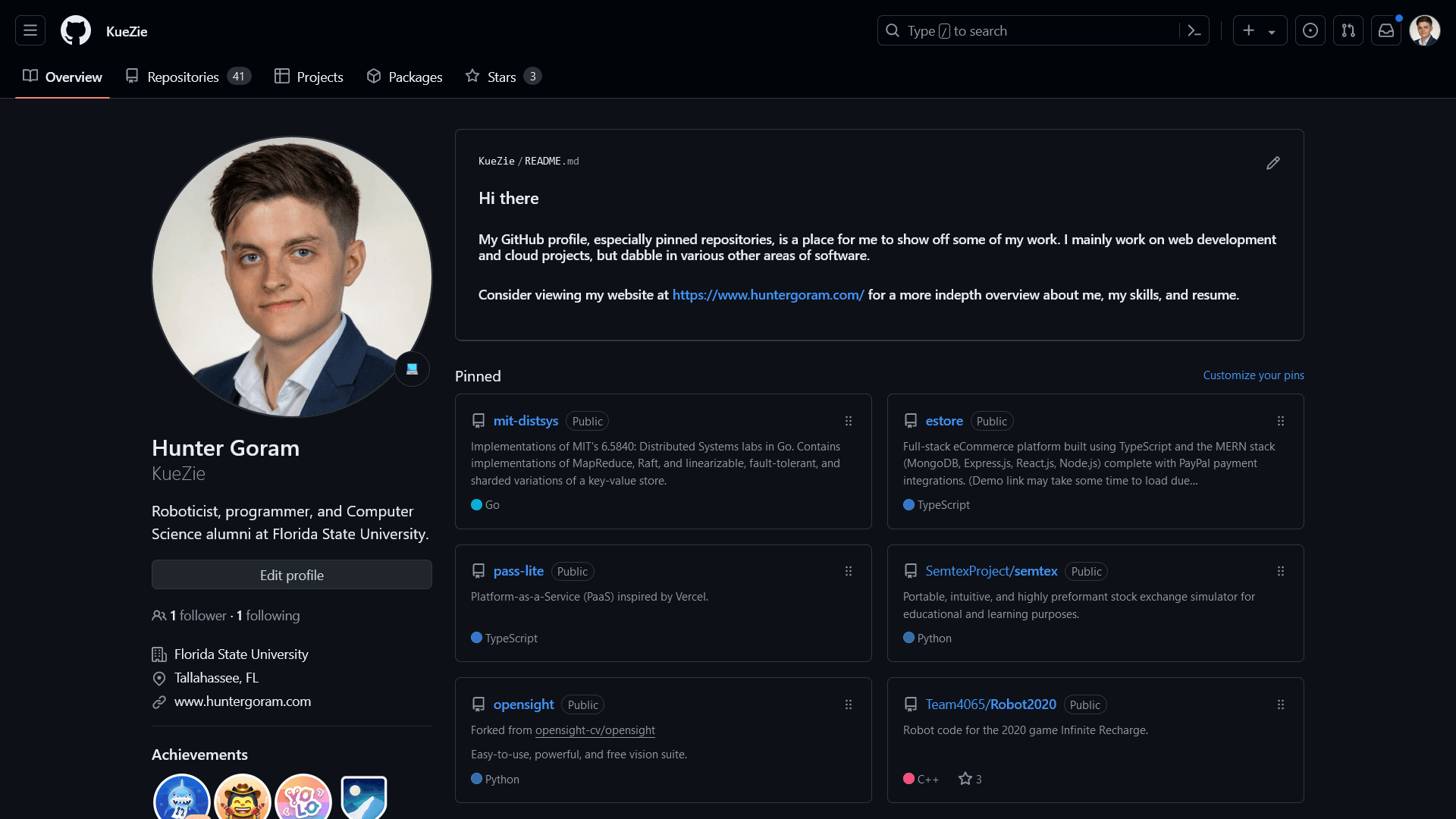Click the pass-lite repo icon
The image size is (1456, 819).
click(x=479, y=571)
